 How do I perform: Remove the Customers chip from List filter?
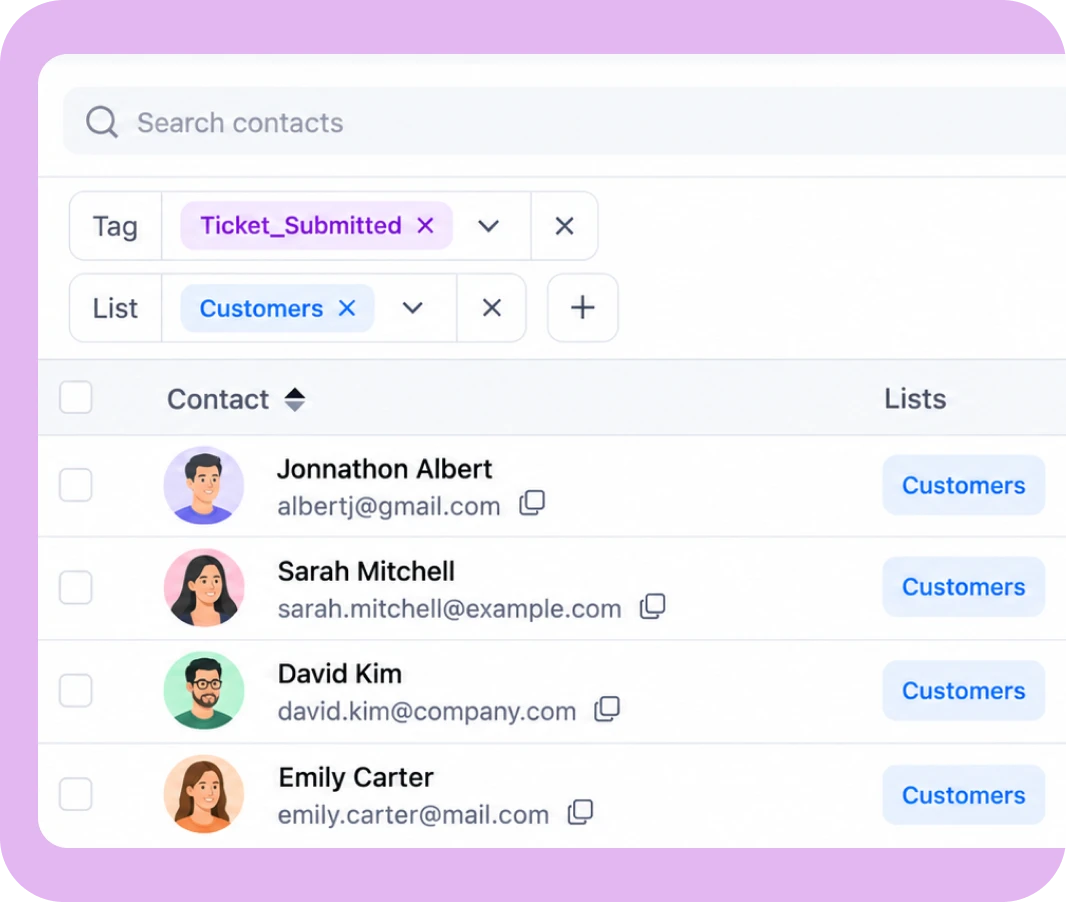click(347, 308)
